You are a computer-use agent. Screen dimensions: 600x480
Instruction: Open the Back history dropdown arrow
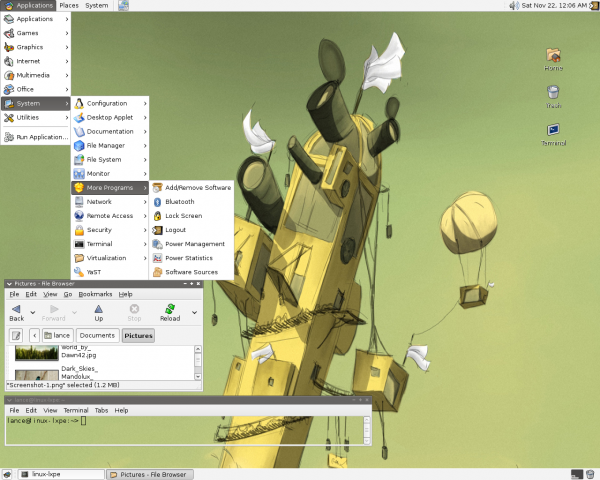click(x=33, y=312)
